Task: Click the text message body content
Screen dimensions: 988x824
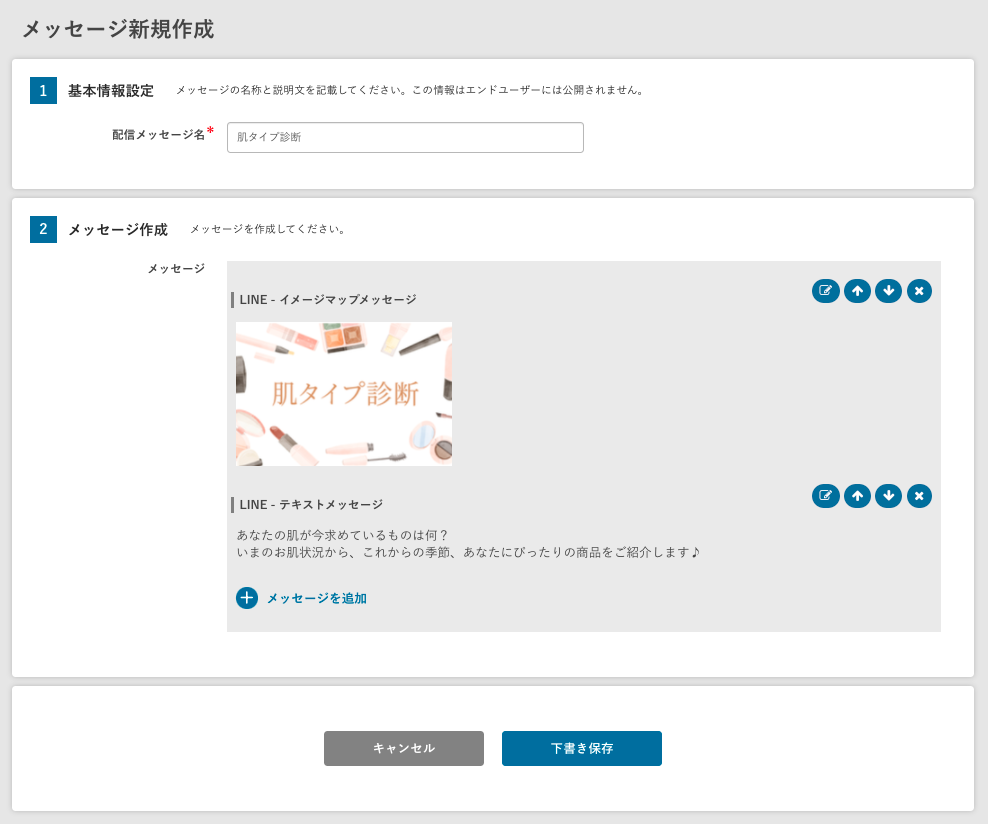Action: pyautogui.click(x=468, y=544)
